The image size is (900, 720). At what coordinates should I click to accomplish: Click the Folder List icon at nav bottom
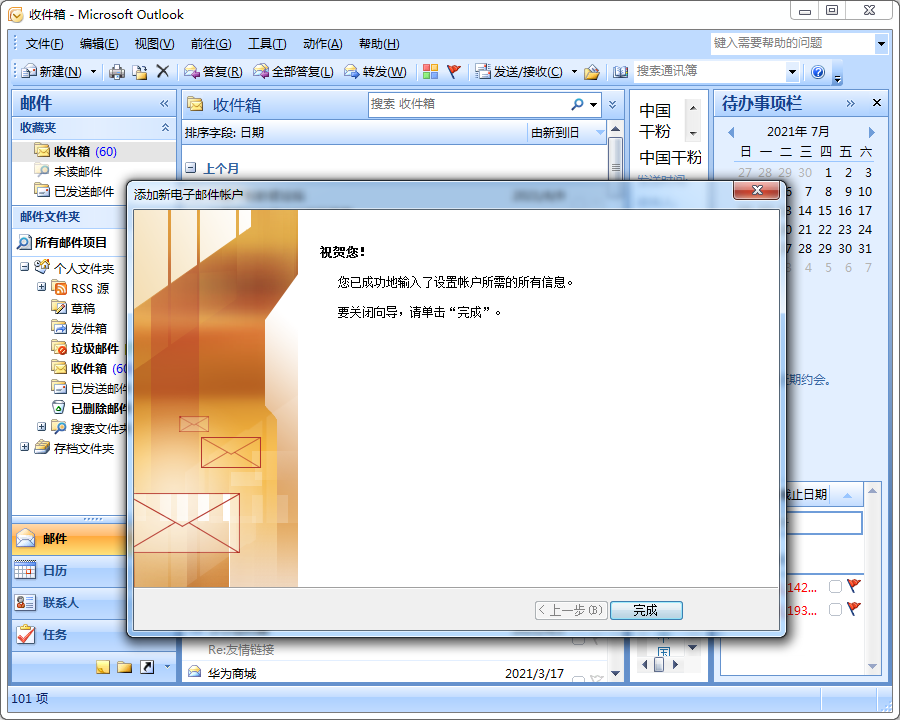[125, 667]
